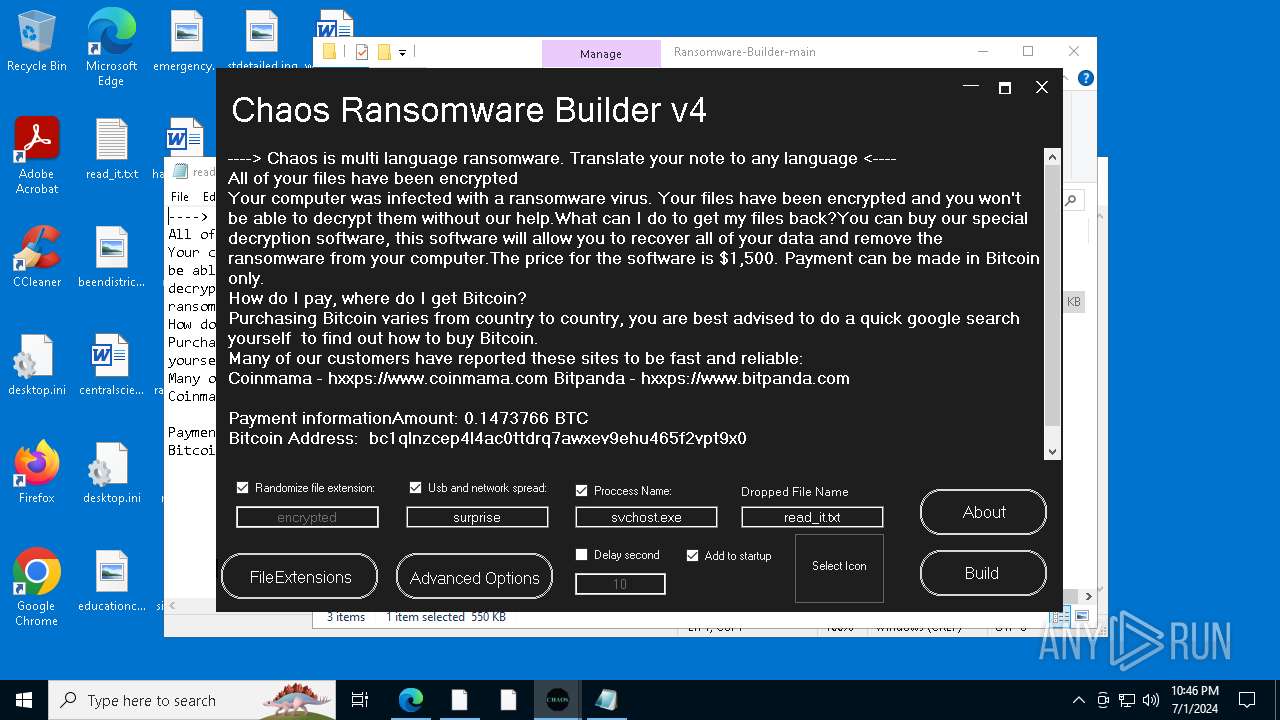Uncheck the Add to startup option
This screenshot has height=720, width=1280.
coord(692,555)
